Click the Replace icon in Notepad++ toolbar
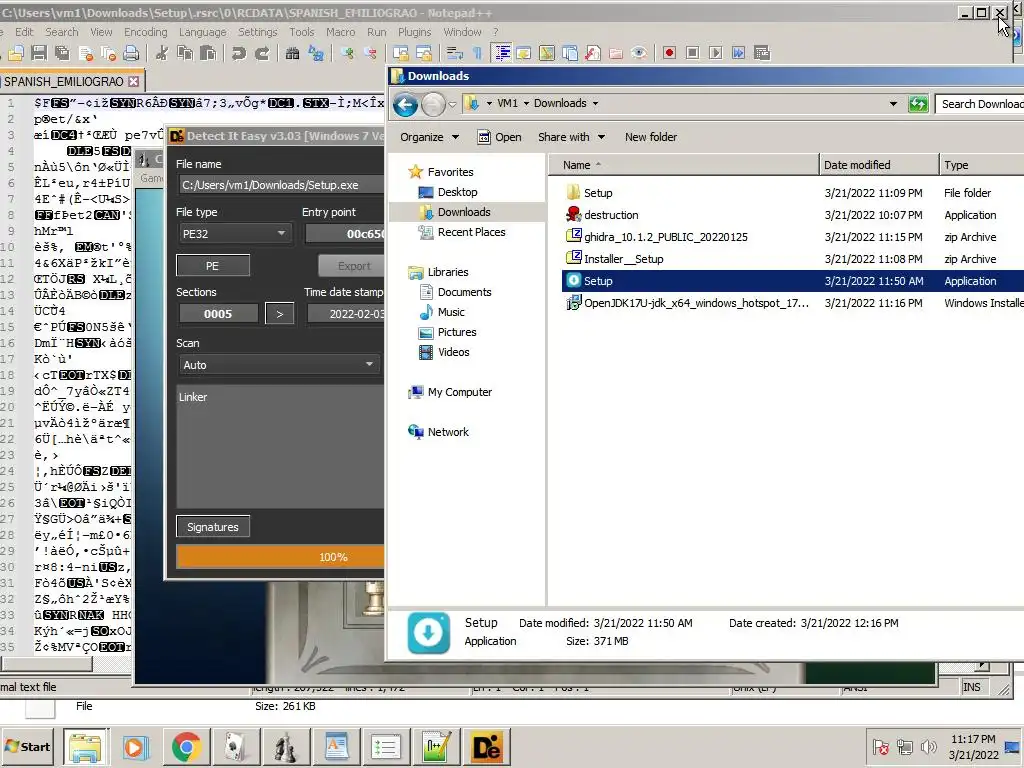The image size is (1024, 768). pos(316,53)
